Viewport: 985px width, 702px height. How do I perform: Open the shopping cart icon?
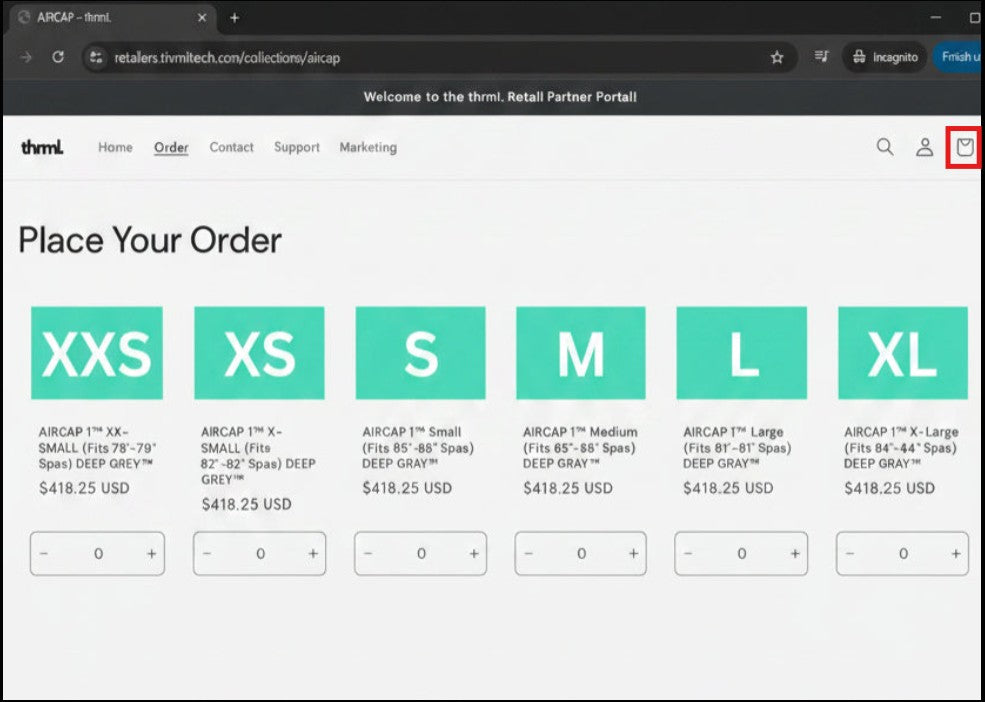tap(964, 147)
